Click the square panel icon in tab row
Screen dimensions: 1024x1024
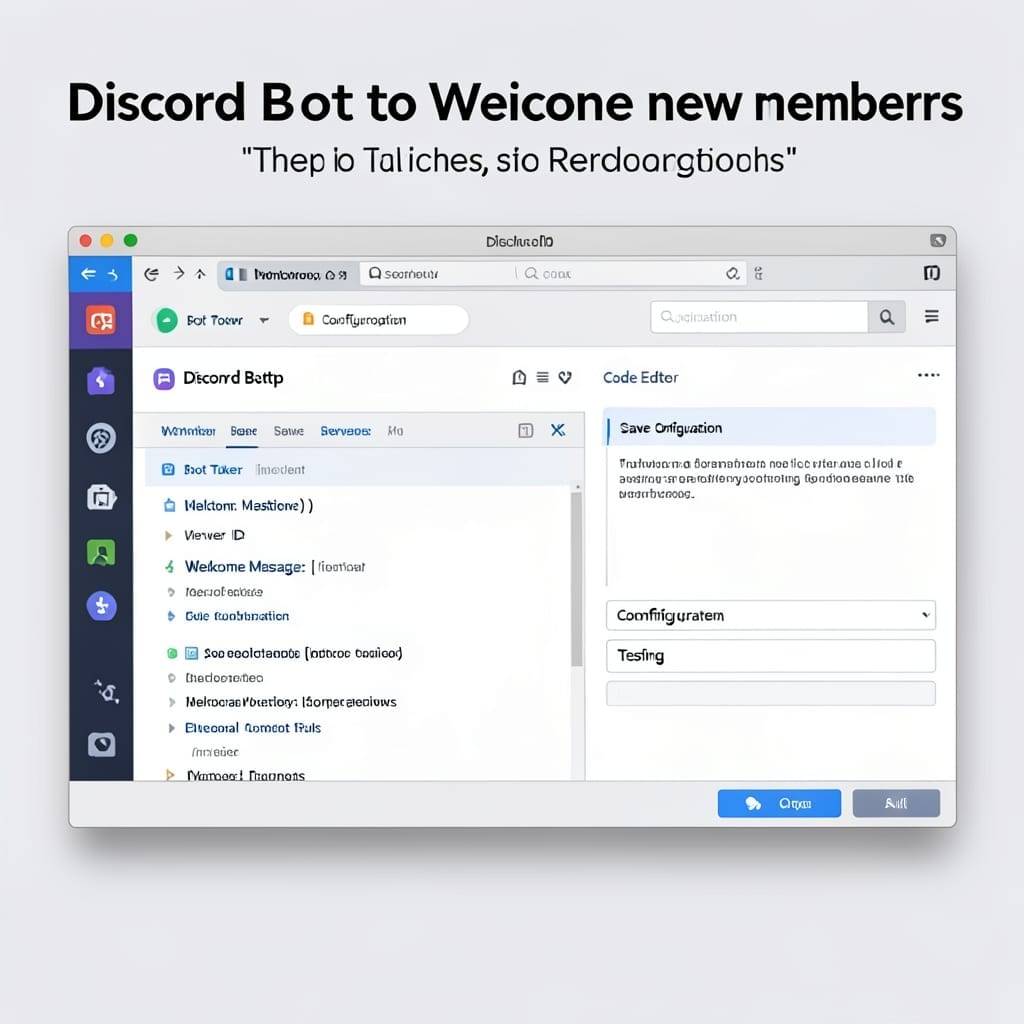click(x=526, y=430)
